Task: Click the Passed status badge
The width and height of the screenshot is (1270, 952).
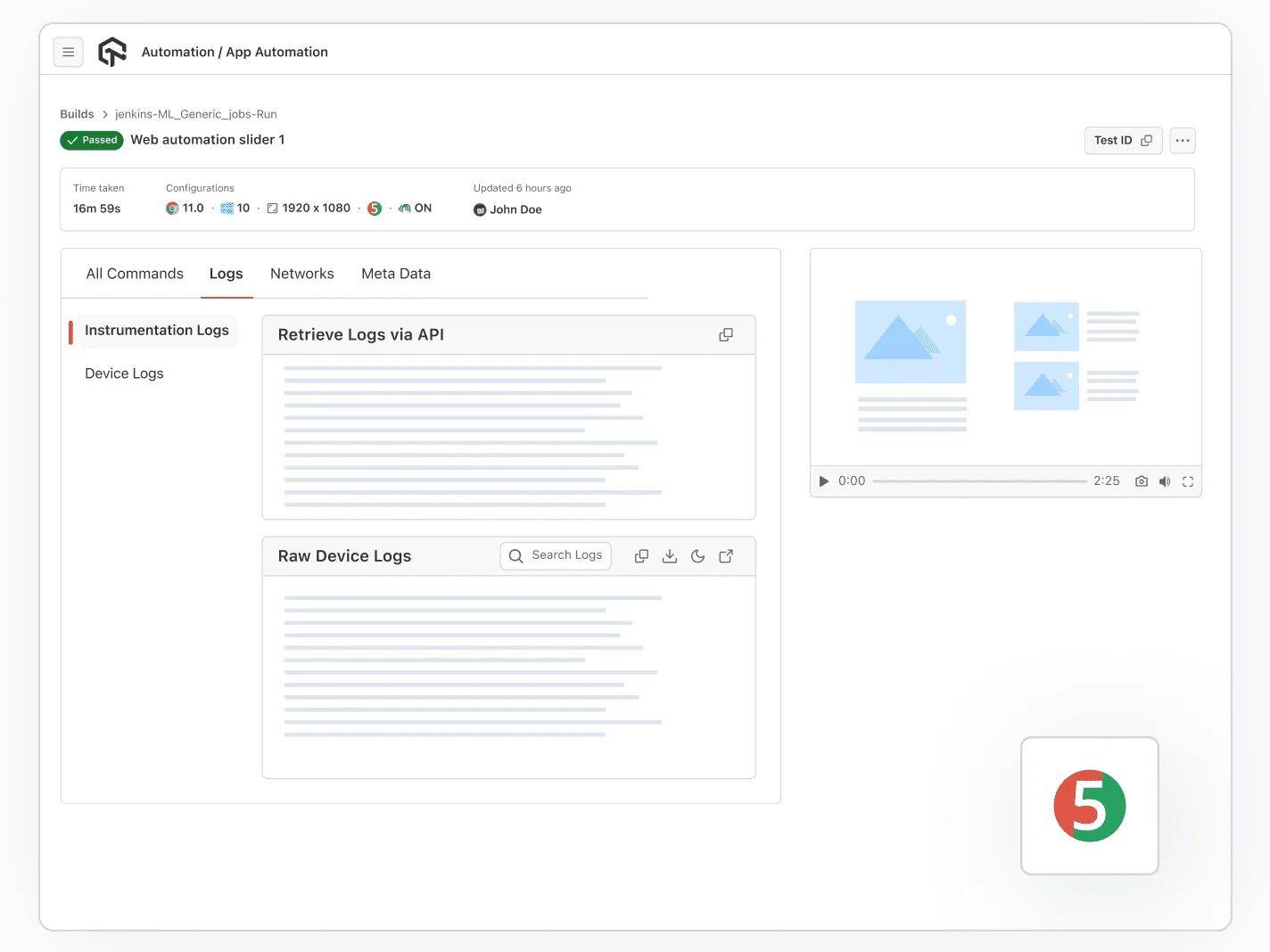Action: point(92,140)
